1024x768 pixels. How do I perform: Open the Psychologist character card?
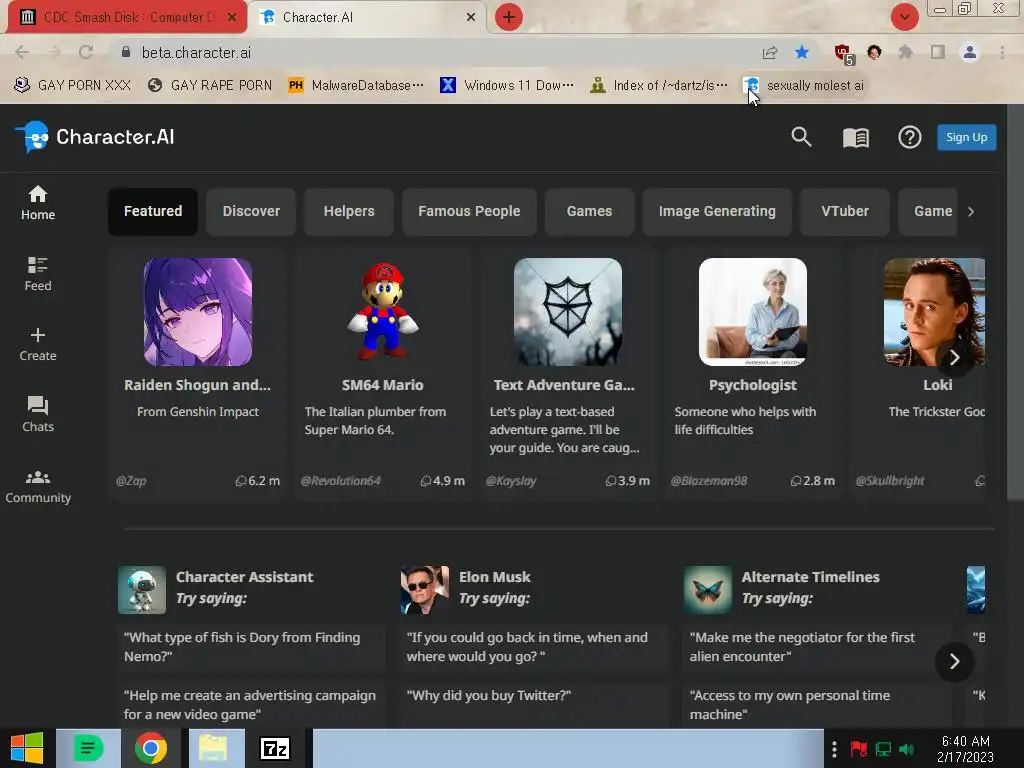point(752,374)
